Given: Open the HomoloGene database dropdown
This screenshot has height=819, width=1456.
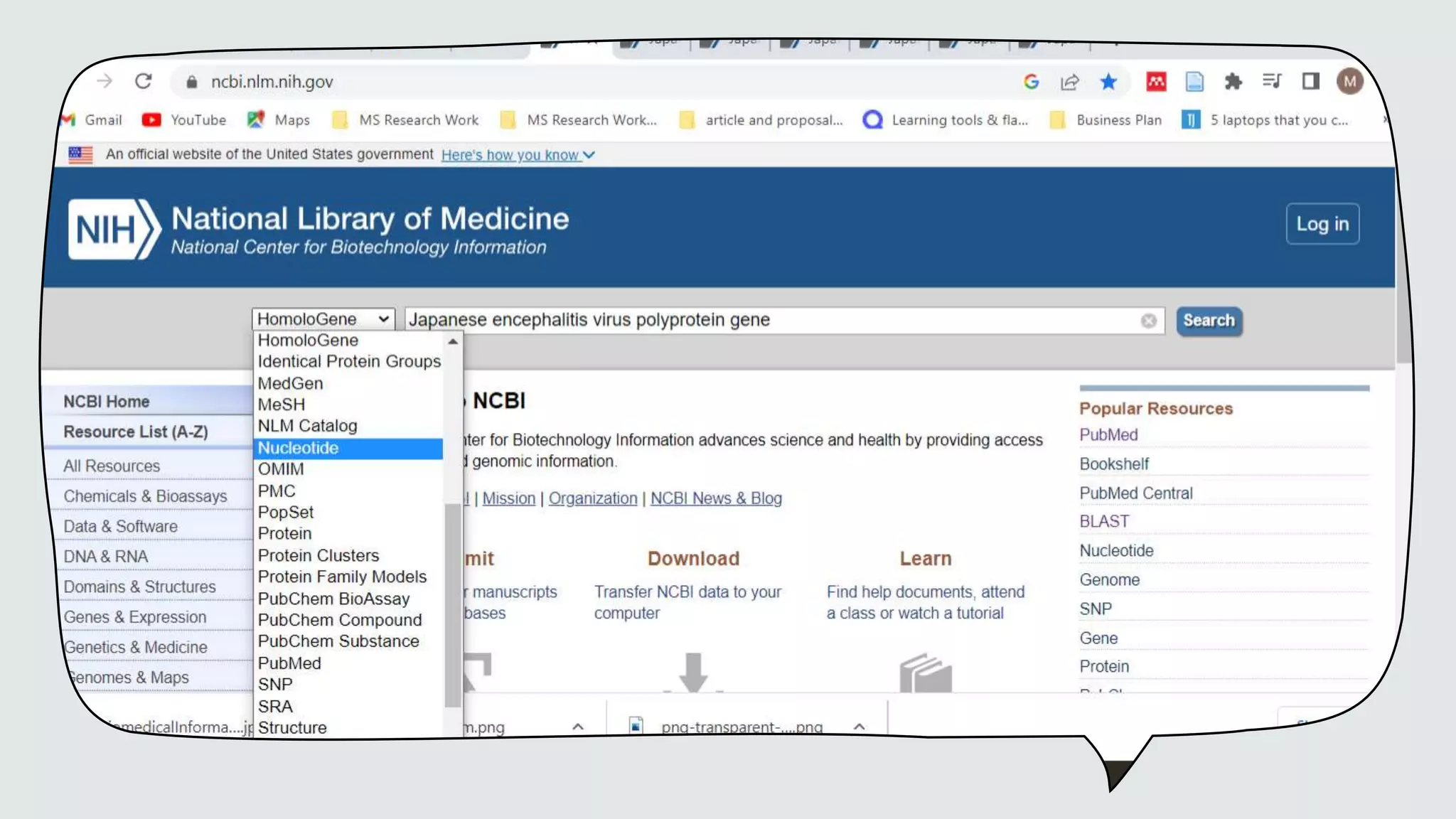Looking at the screenshot, I should (323, 319).
